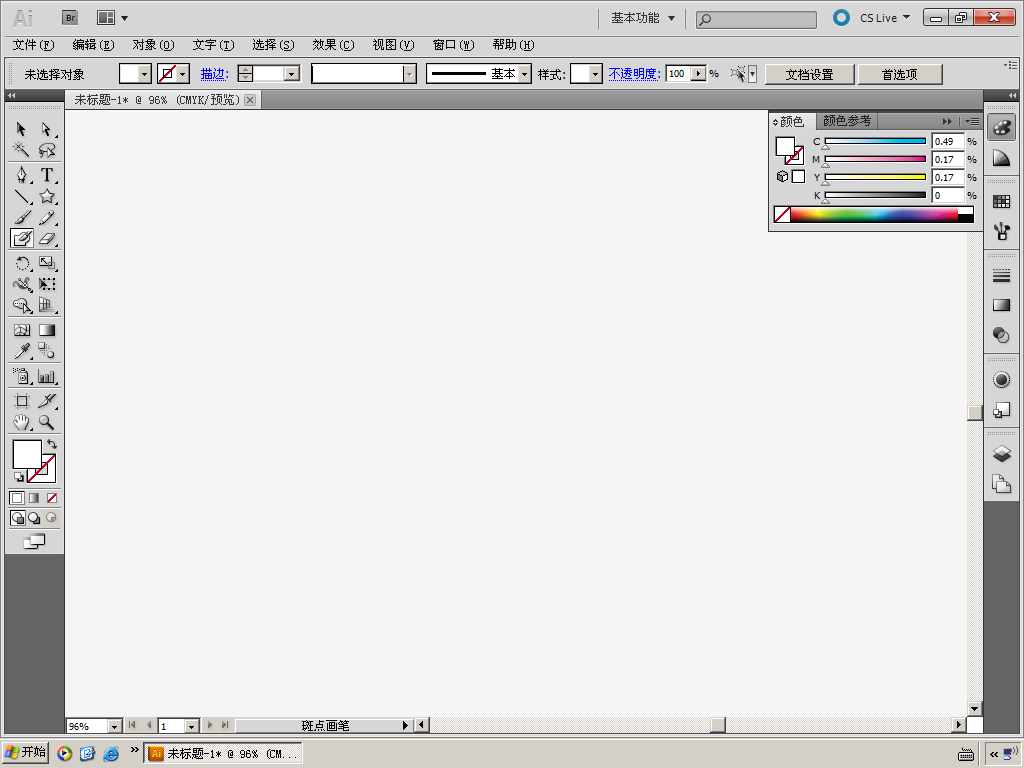Image resolution: width=1024 pixels, height=768 pixels.
Task: Select the Eyedropper tool
Action: pos(21,351)
